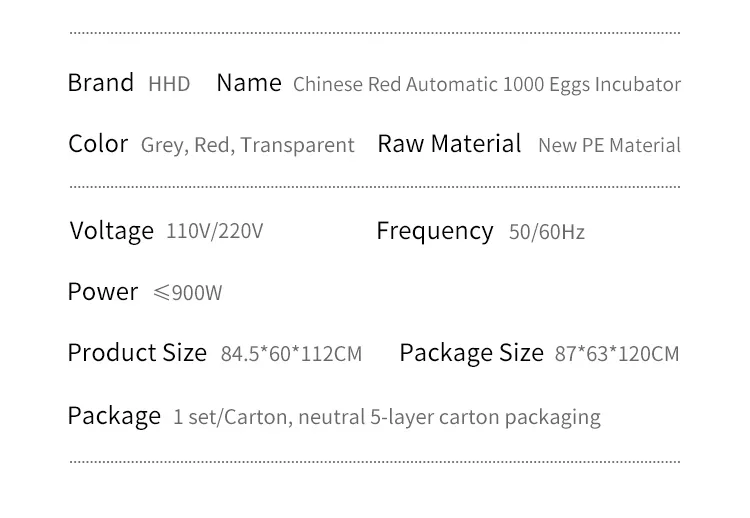750x518 pixels.
Task: Click the Color label text
Action: click(98, 144)
